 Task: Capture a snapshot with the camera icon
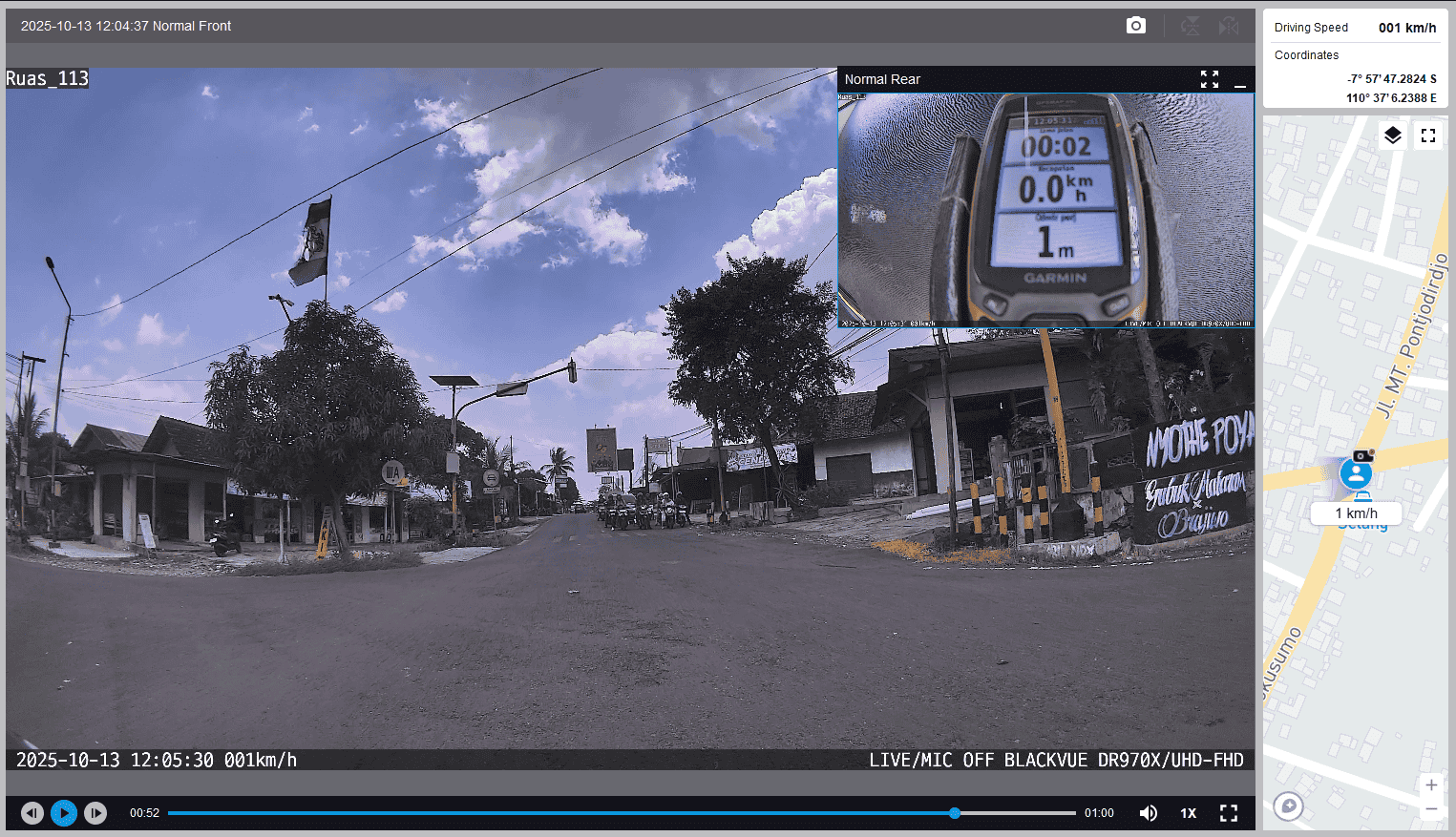pos(1135,26)
